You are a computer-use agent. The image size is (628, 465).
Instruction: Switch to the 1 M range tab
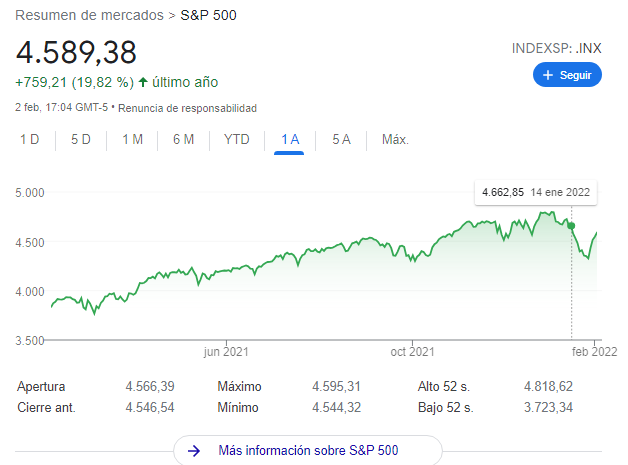point(132,140)
